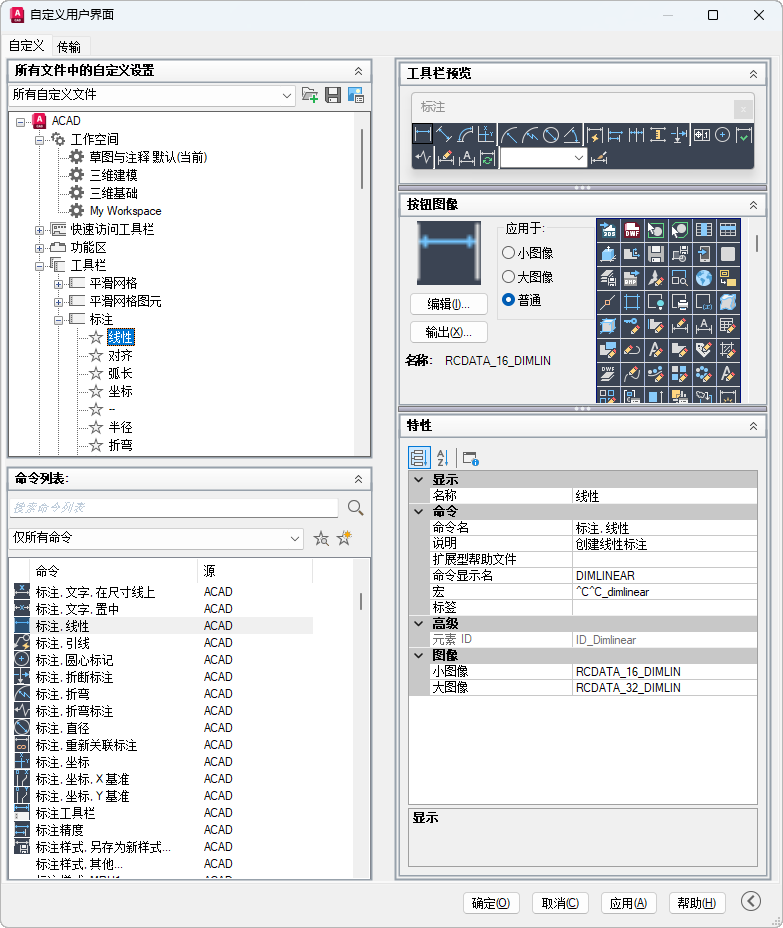
Task: Switch properties to categorized view
Action: coord(419,457)
